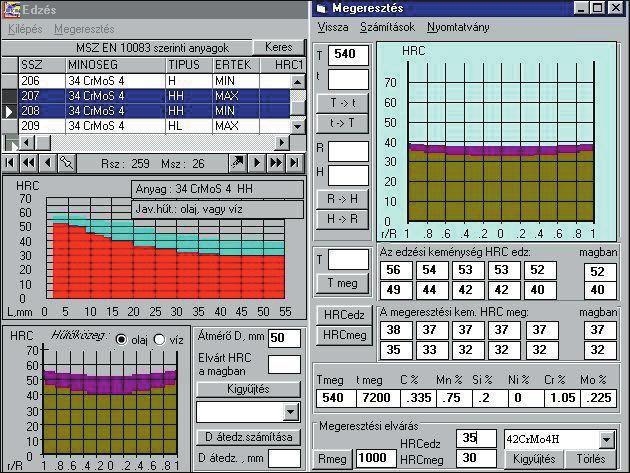Click the Rmeg button
Image resolution: width=630 pixels, height=473 pixels.
click(x=332, y=459)
